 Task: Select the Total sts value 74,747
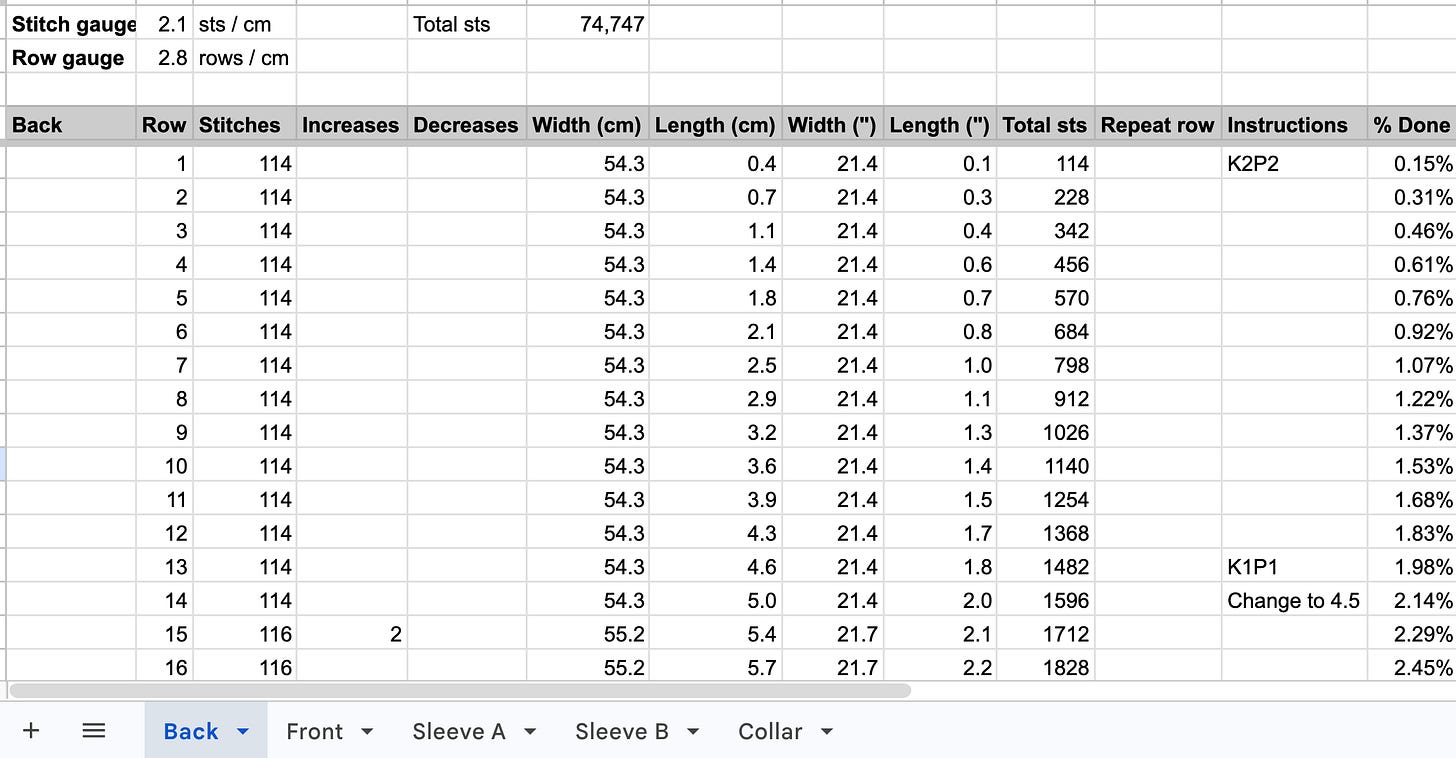(587, 23)
